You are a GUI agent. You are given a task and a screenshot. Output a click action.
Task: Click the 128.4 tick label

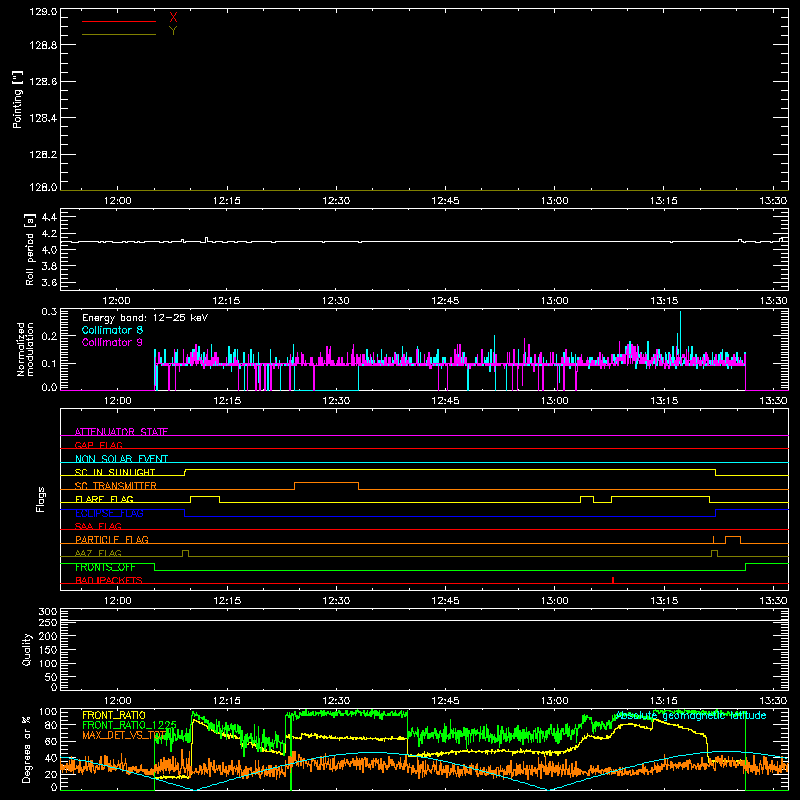click(x=43, y=118)
